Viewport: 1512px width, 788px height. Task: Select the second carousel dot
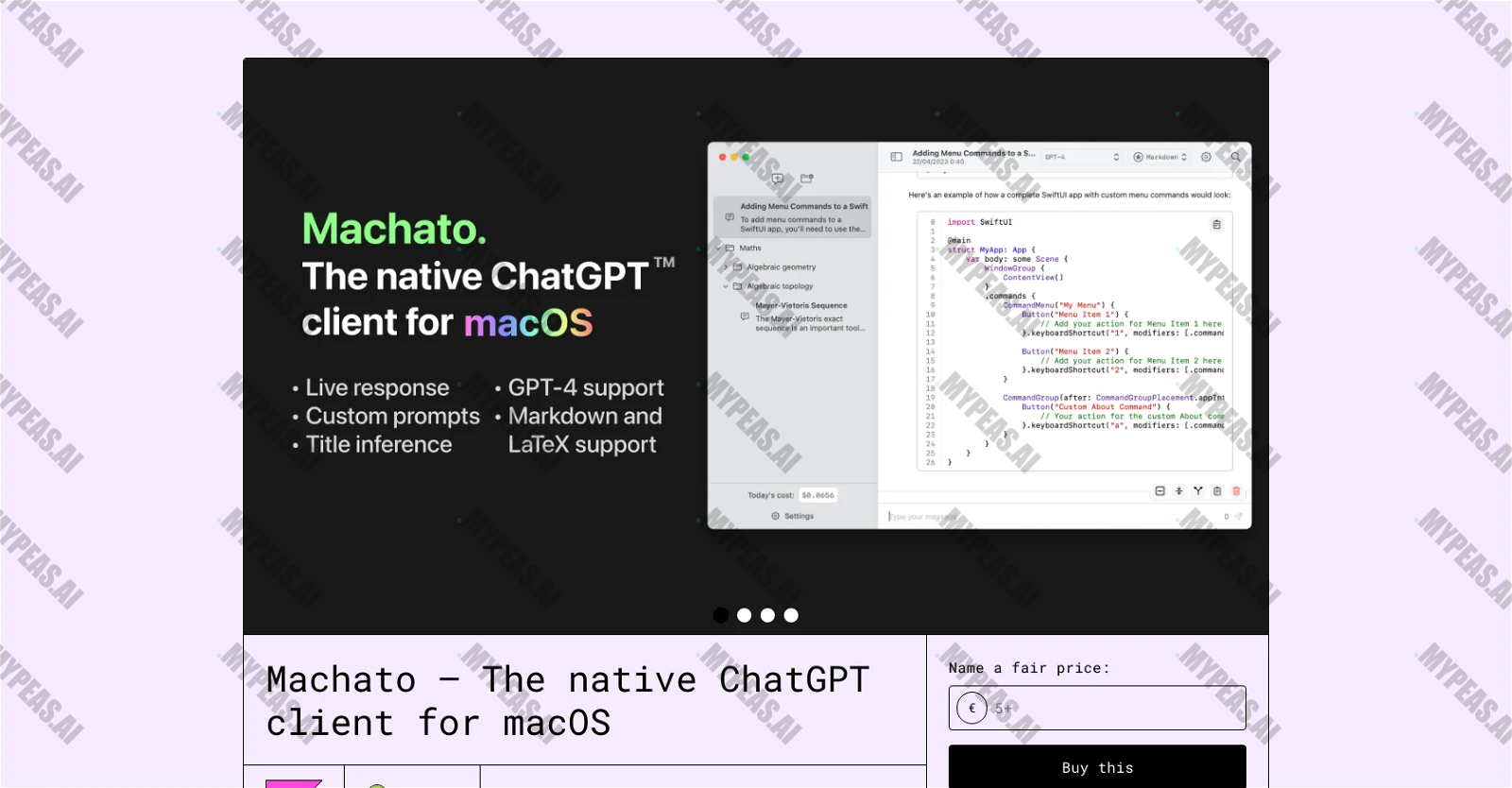[744, 615]
